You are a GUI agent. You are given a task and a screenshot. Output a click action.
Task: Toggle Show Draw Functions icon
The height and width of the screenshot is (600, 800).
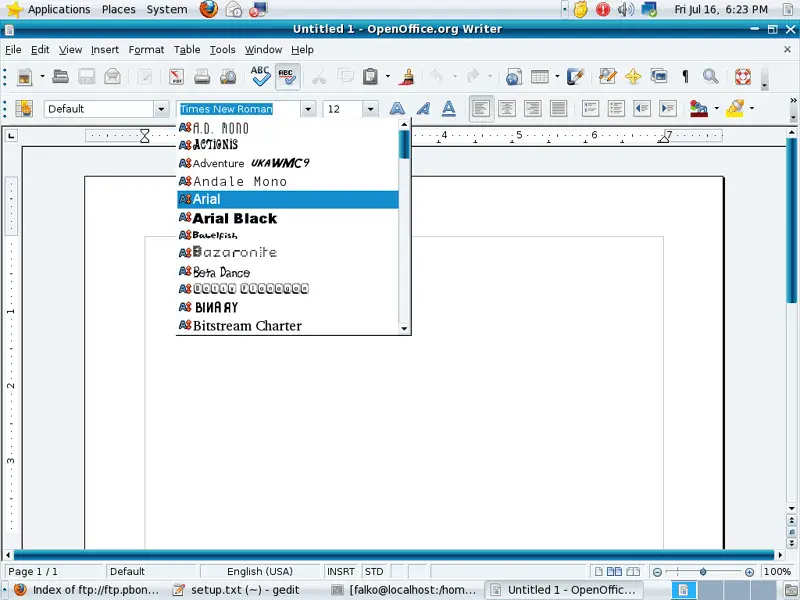(x=575, y=77)
